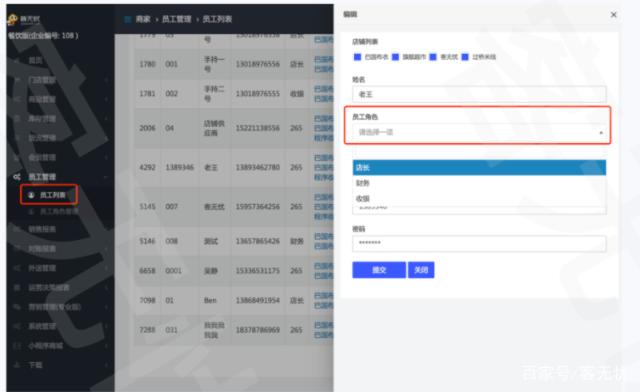
Task: Toggle the second store checkbox in 店铺列表
Action: [395, 57]
